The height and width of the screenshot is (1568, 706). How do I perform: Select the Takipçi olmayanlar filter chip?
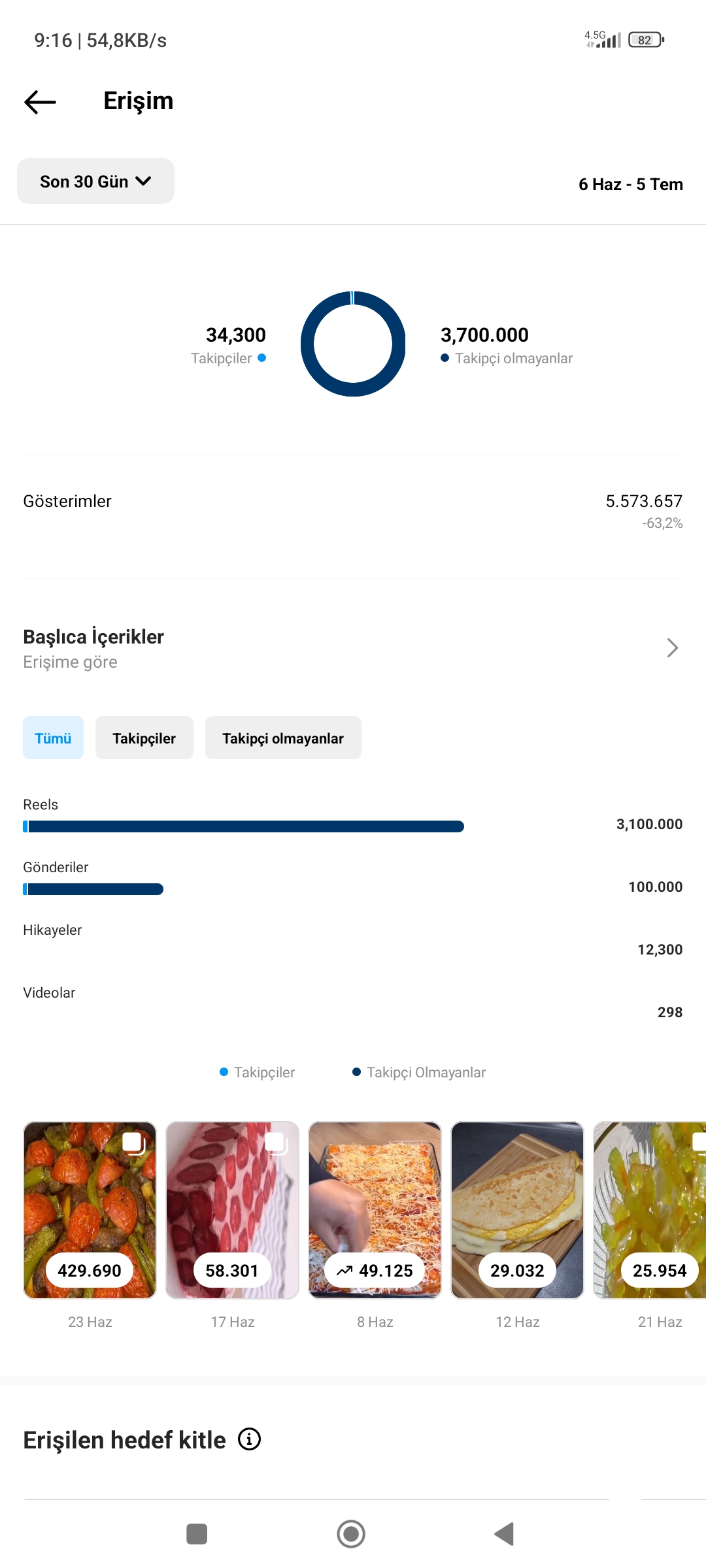(283, 738)
